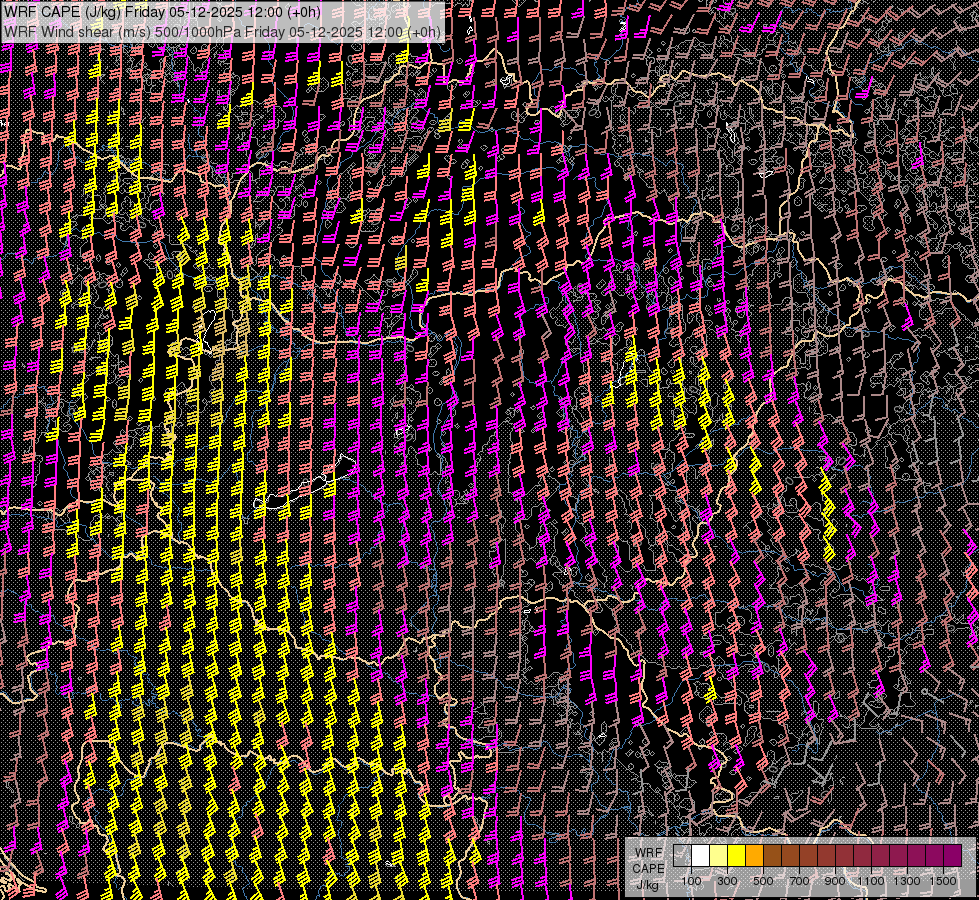Click the 100 label on legend scale
The width and height of the screenshot is (979, 900).
click(x=691, y=881)
